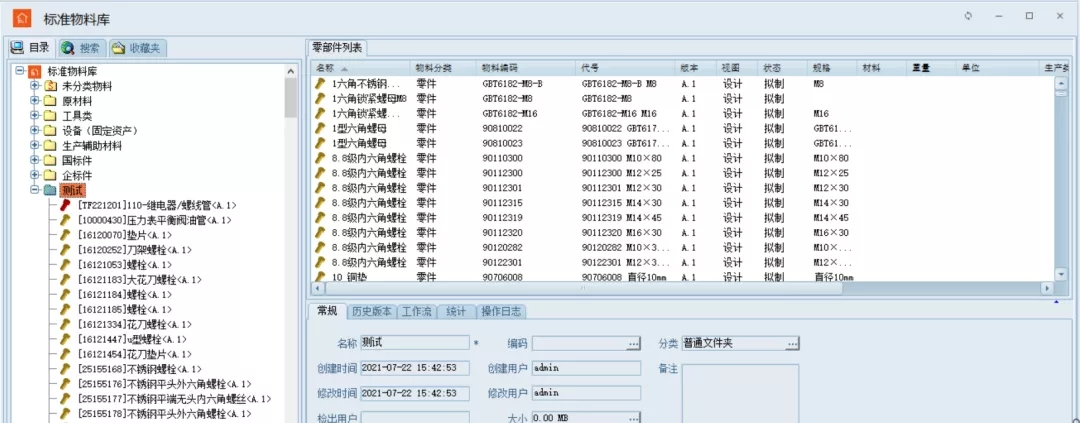Open the 操作日志 tab
This screenshot has width=1080, height=423.
point(500,311)
